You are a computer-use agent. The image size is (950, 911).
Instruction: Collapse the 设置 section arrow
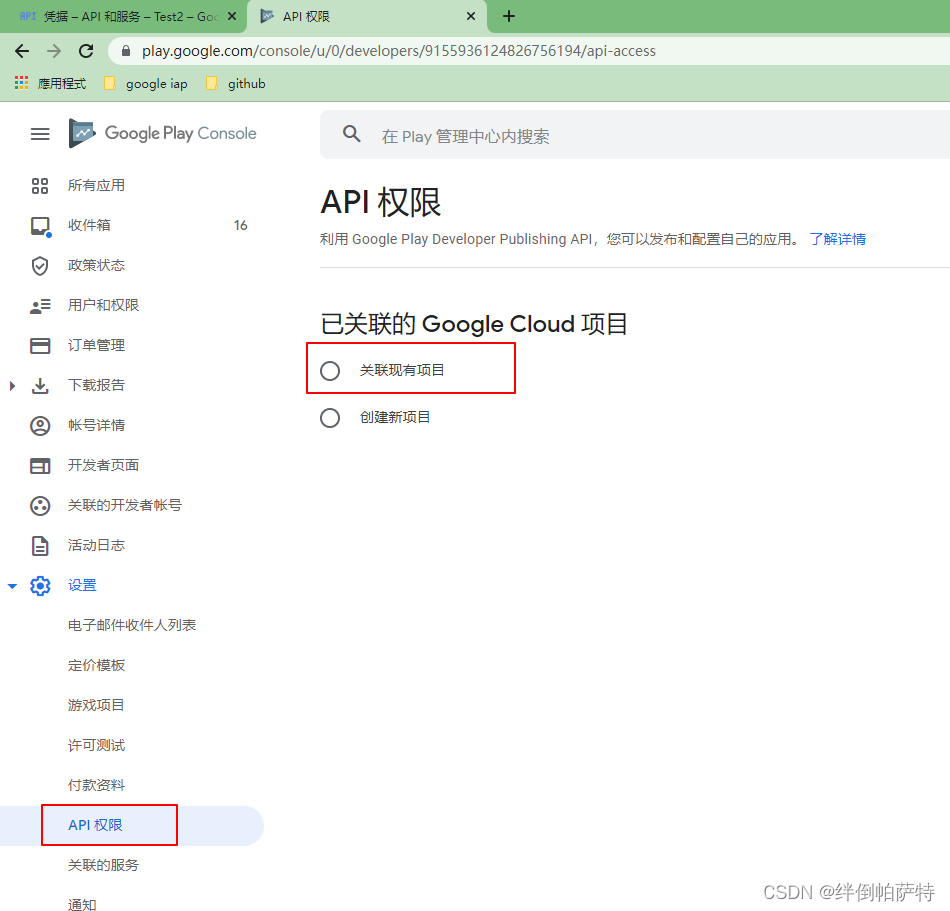12,586
